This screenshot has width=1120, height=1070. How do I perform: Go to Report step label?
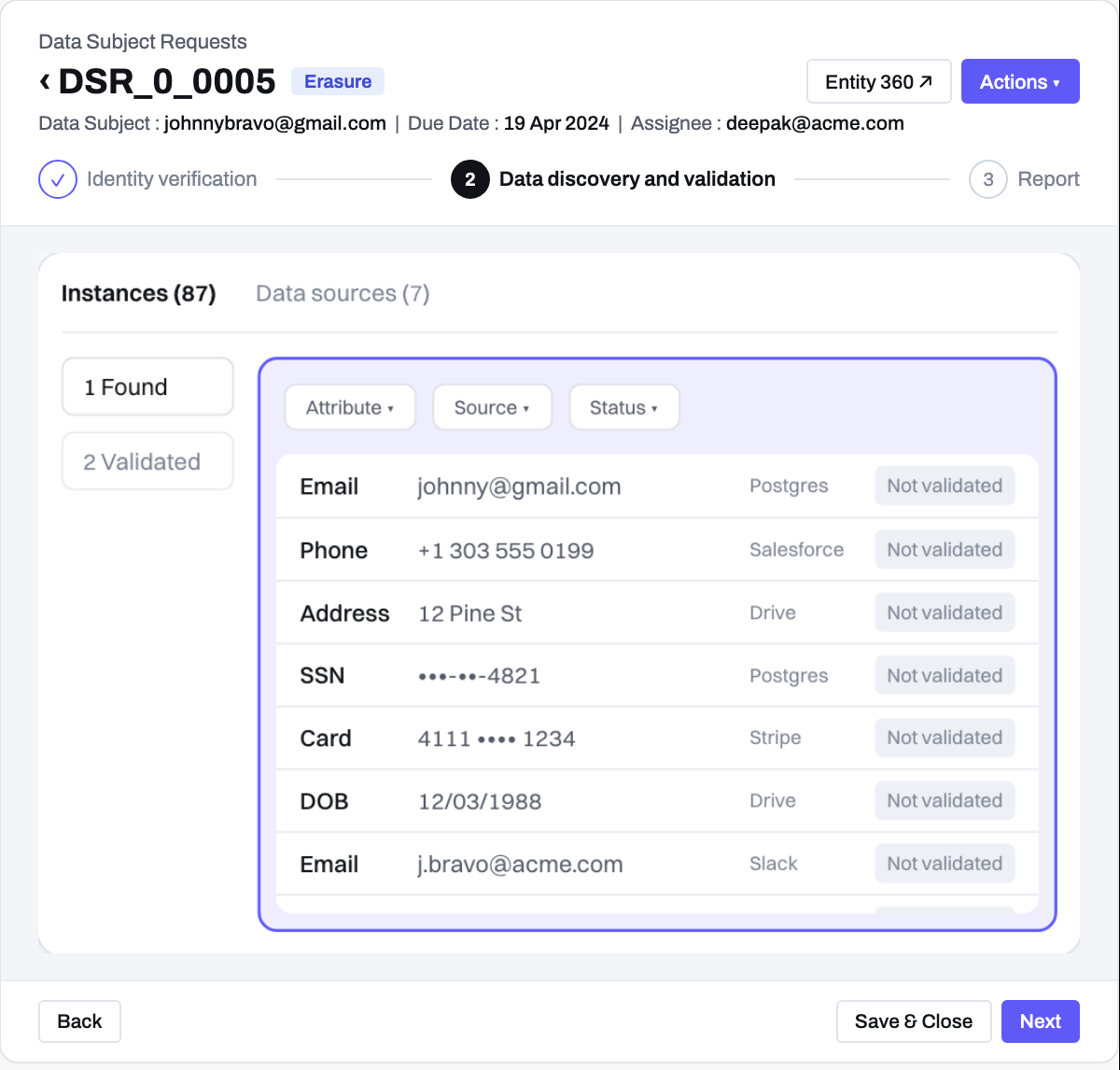[x=1048, y=179]
